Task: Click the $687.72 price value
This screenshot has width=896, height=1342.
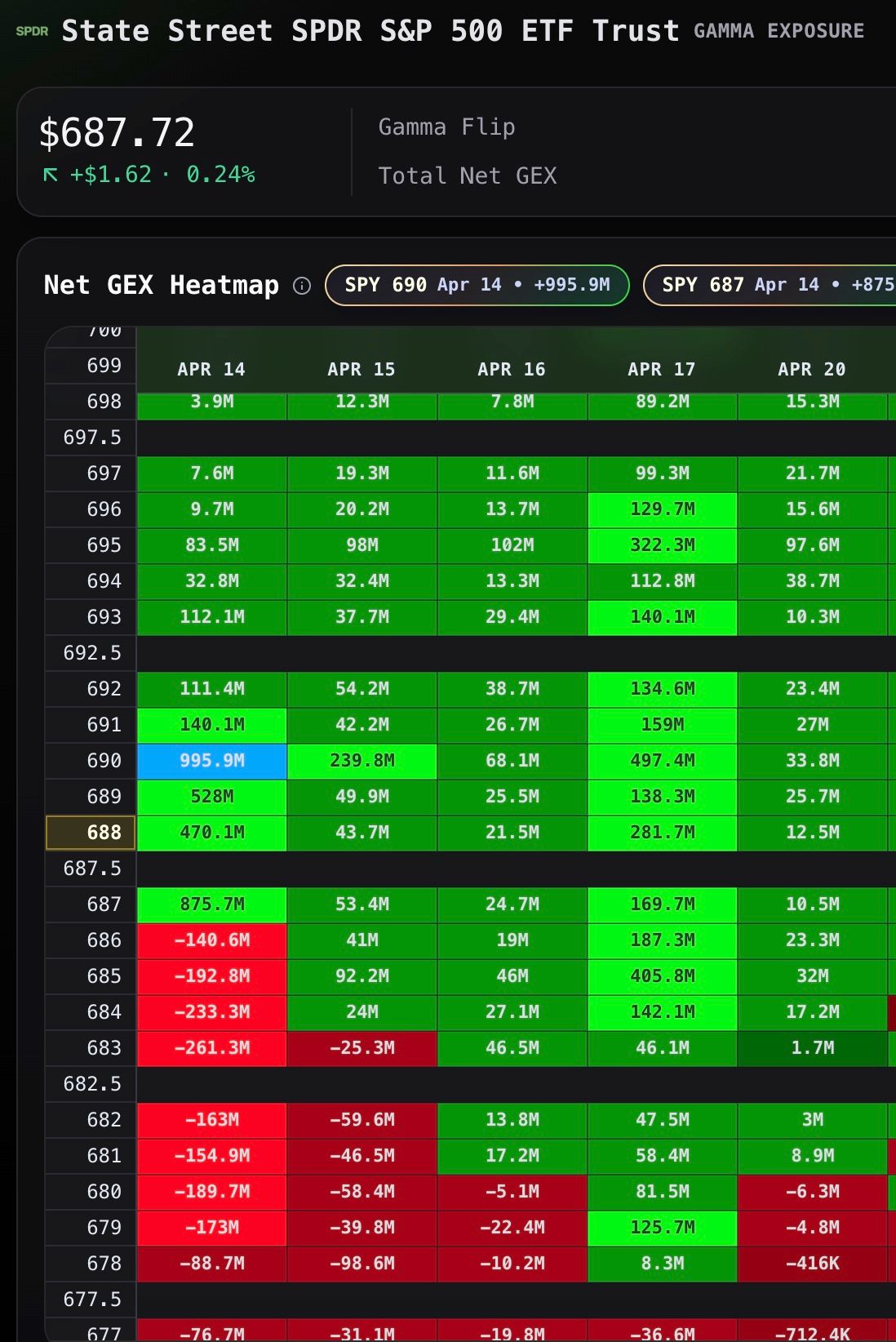Action: (117, 132)
